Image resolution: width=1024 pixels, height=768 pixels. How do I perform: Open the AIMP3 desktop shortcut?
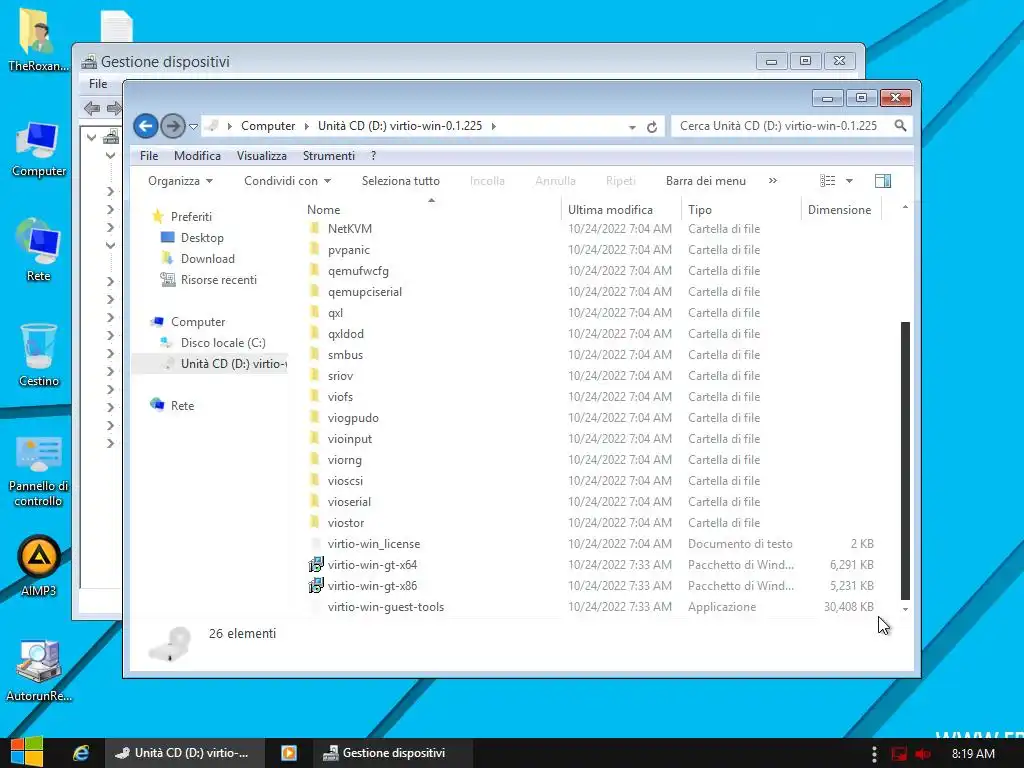pyautogui.click(x=39, y=566)
